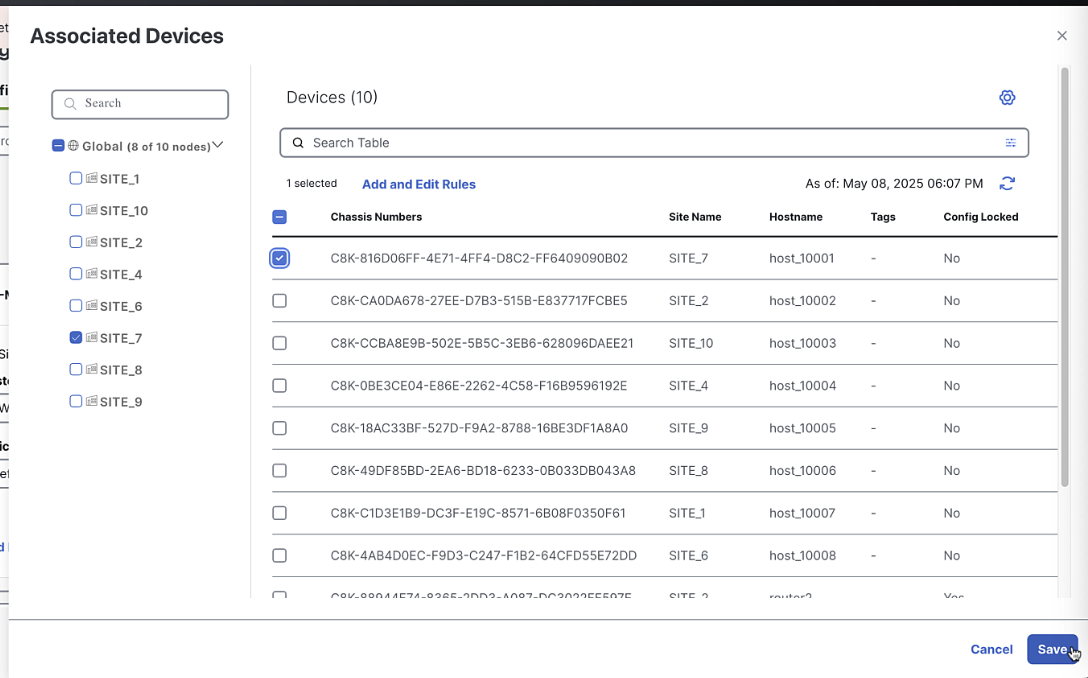Focus the sidebar Search field
Screen dimensions: 1088x678
[140, 104]
